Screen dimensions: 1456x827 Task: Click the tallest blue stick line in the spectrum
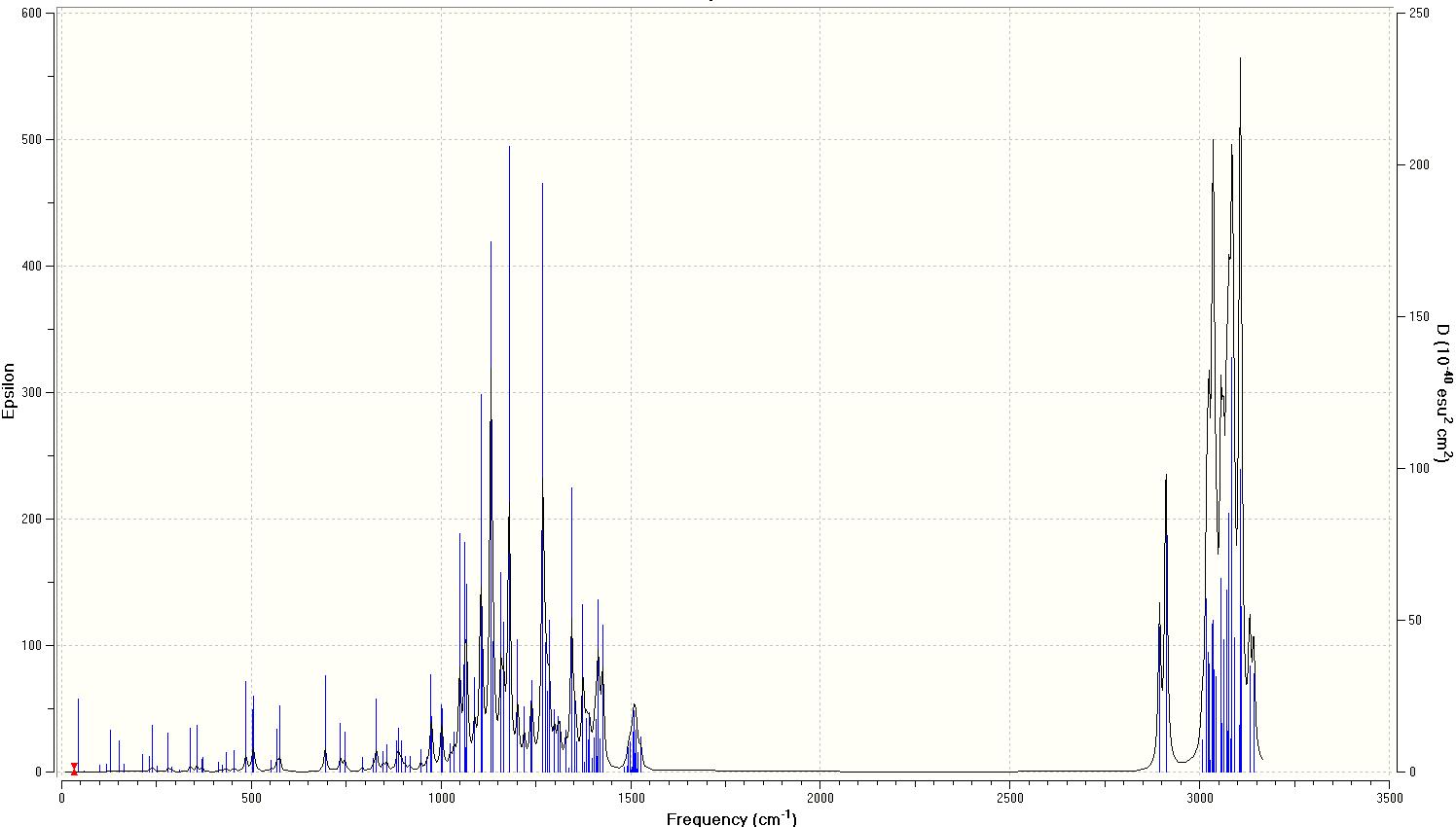point(509,457)
